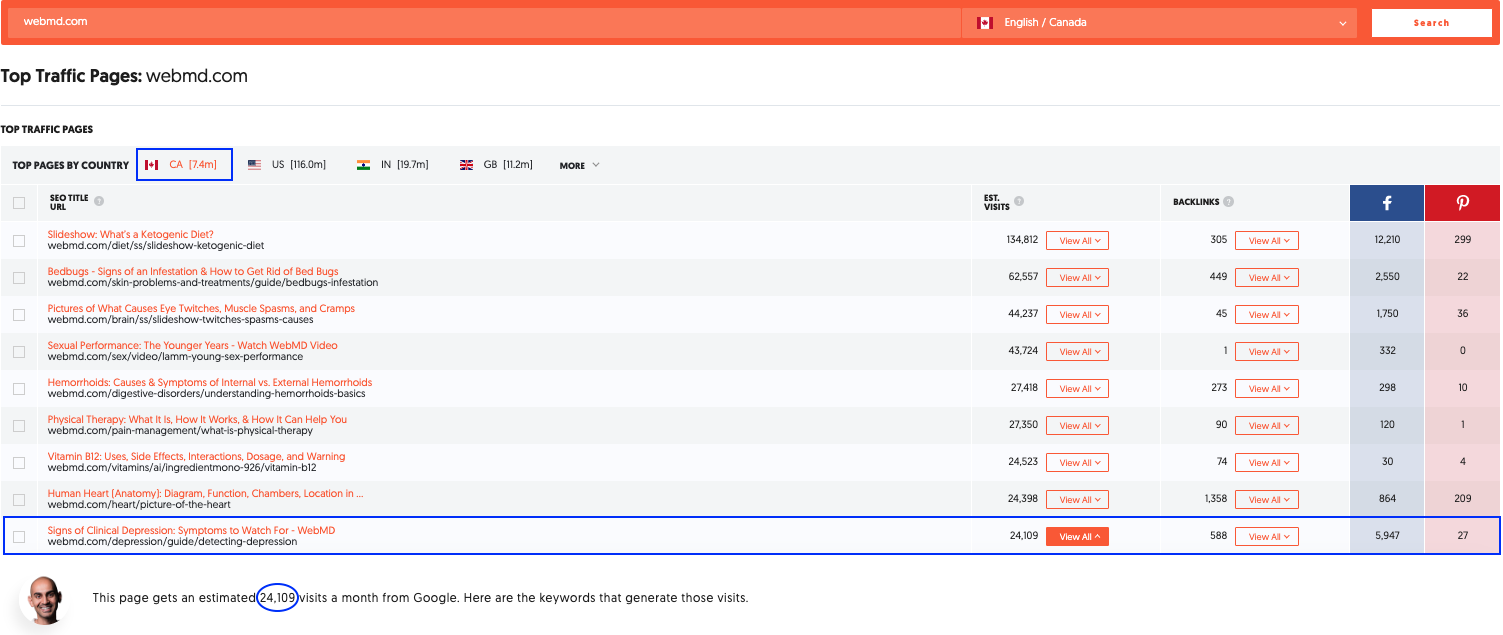Open Sexual Performance: The Younger Years link
The width and height of the screenshot is (1503, 635).
tap(193, 346)
